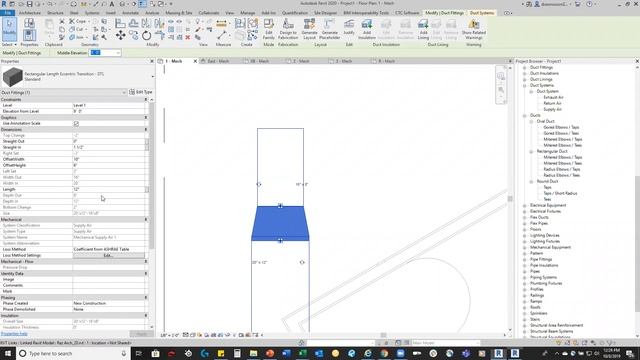Viewport: 640px width, 360px height.
Task: Open the Architecture ribbon tab
Action: click(30, 13)
